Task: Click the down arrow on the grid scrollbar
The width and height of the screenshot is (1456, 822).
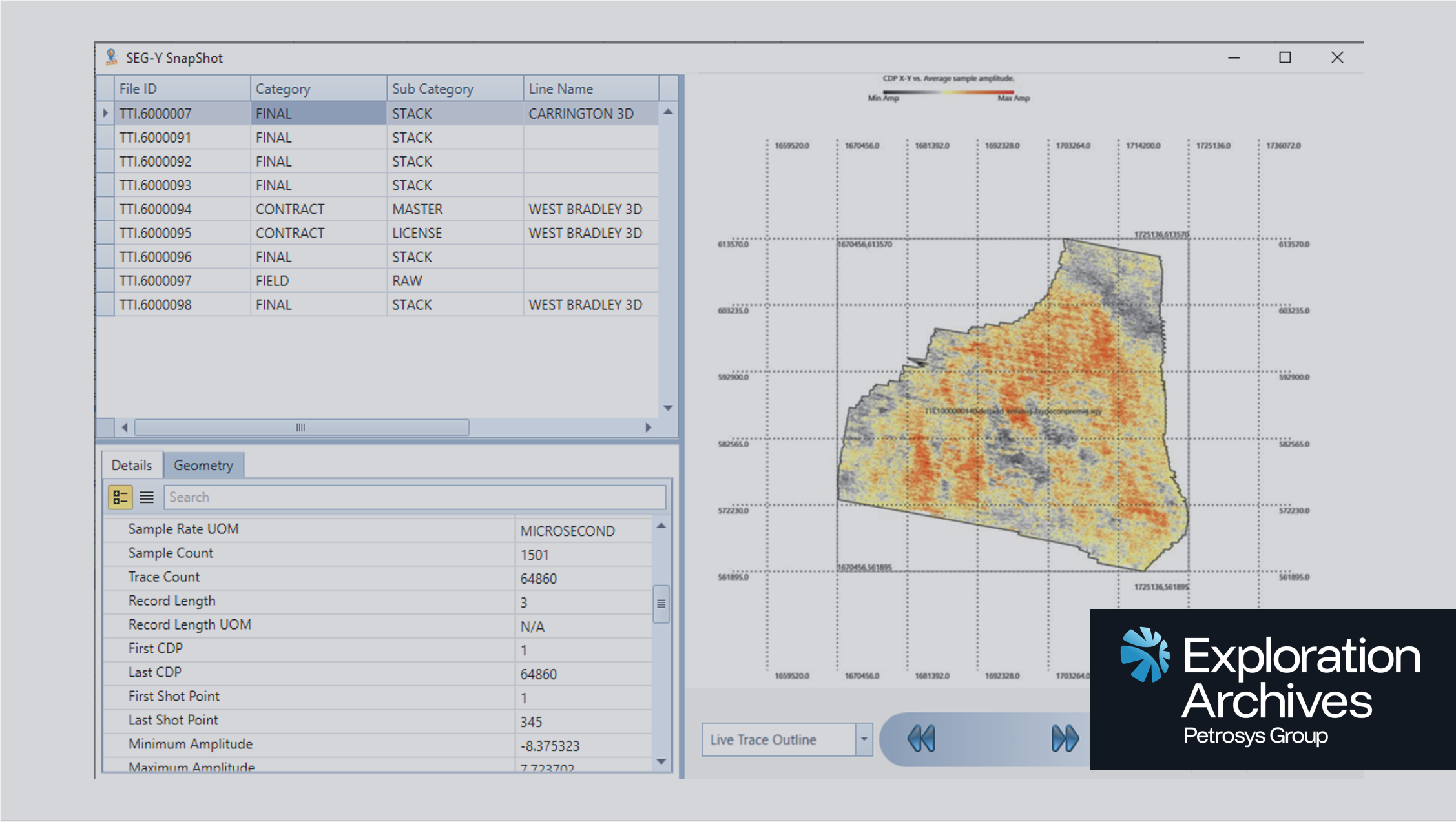Action: (668, 408)
